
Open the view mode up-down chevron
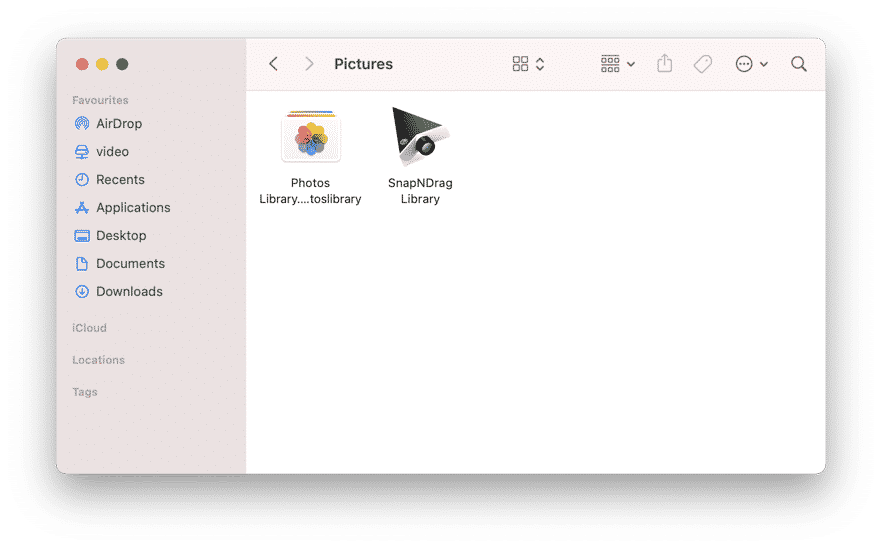pos(540,64)
